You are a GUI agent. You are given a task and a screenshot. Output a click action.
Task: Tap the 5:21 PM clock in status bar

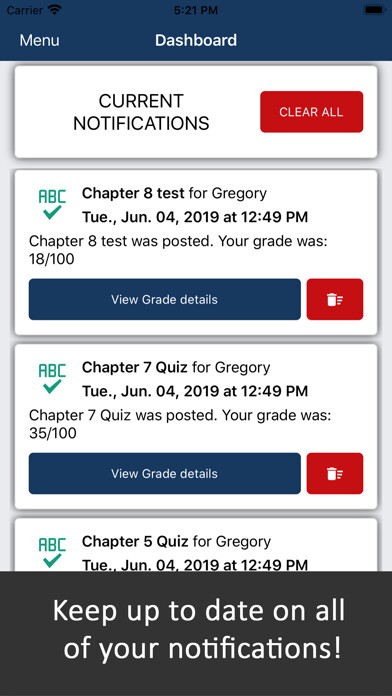196,10
